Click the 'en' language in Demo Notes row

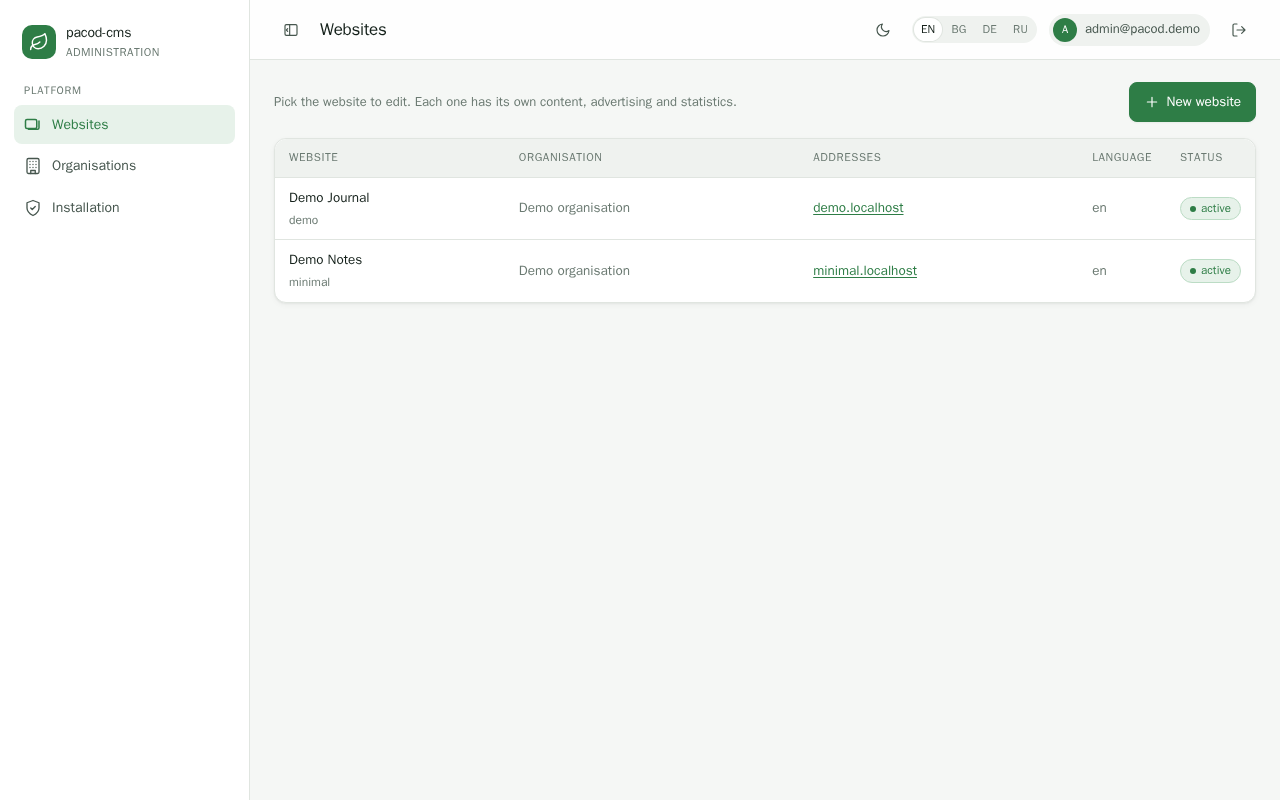point(1099,271)
